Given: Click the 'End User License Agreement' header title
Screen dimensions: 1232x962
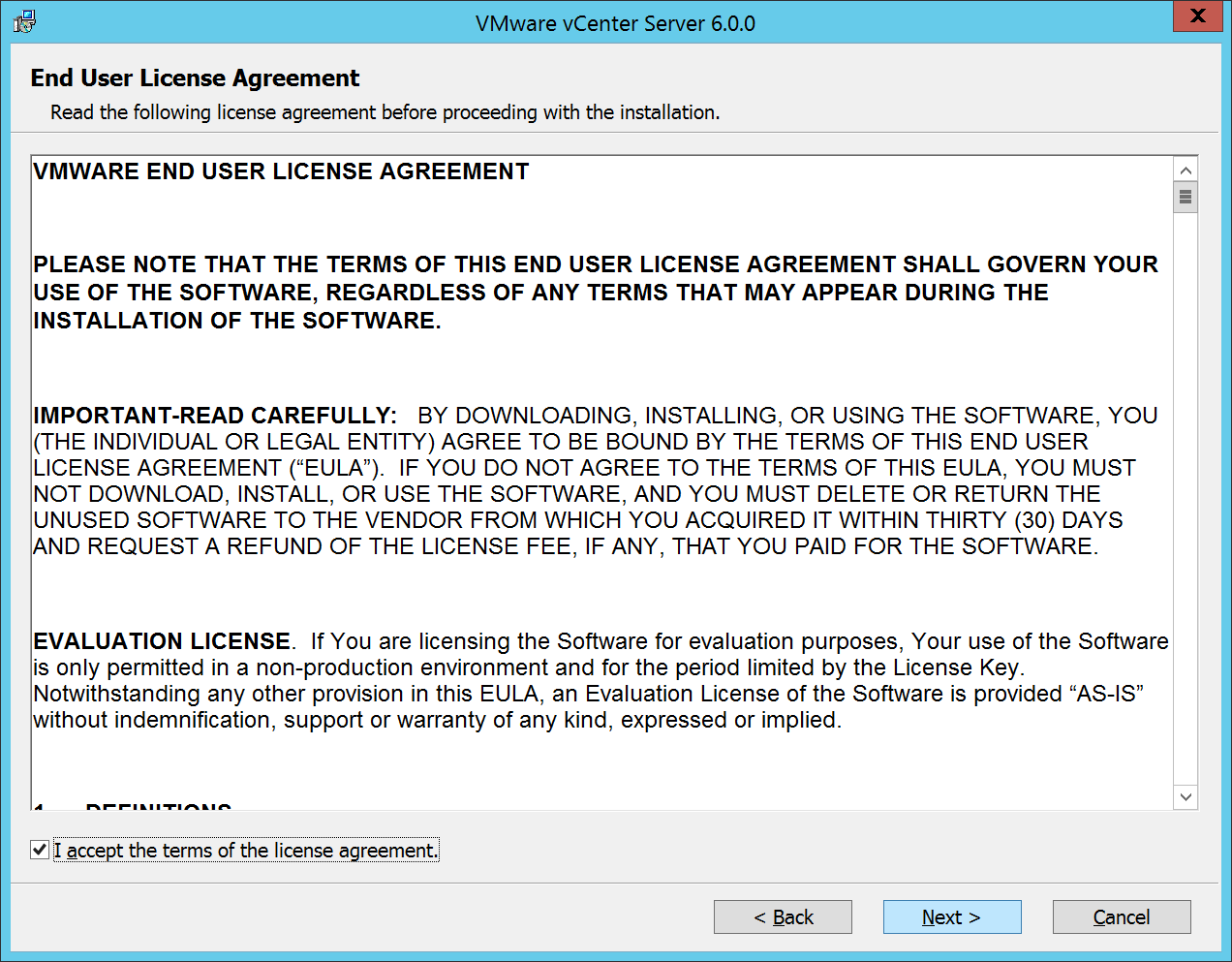Looking at the screenshot, I should coord(195,78).
